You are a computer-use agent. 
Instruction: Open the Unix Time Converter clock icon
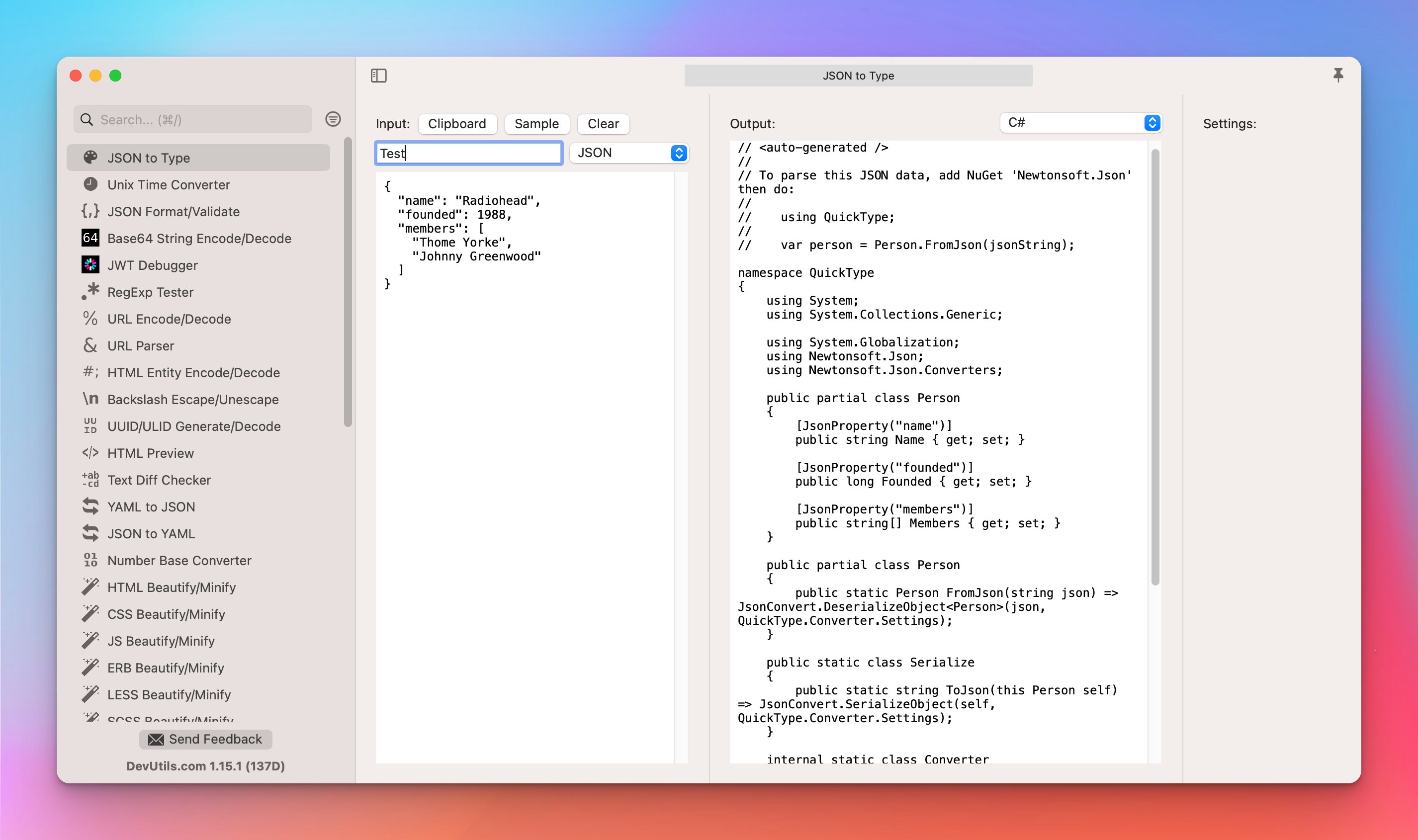click(x=90, y=184)
